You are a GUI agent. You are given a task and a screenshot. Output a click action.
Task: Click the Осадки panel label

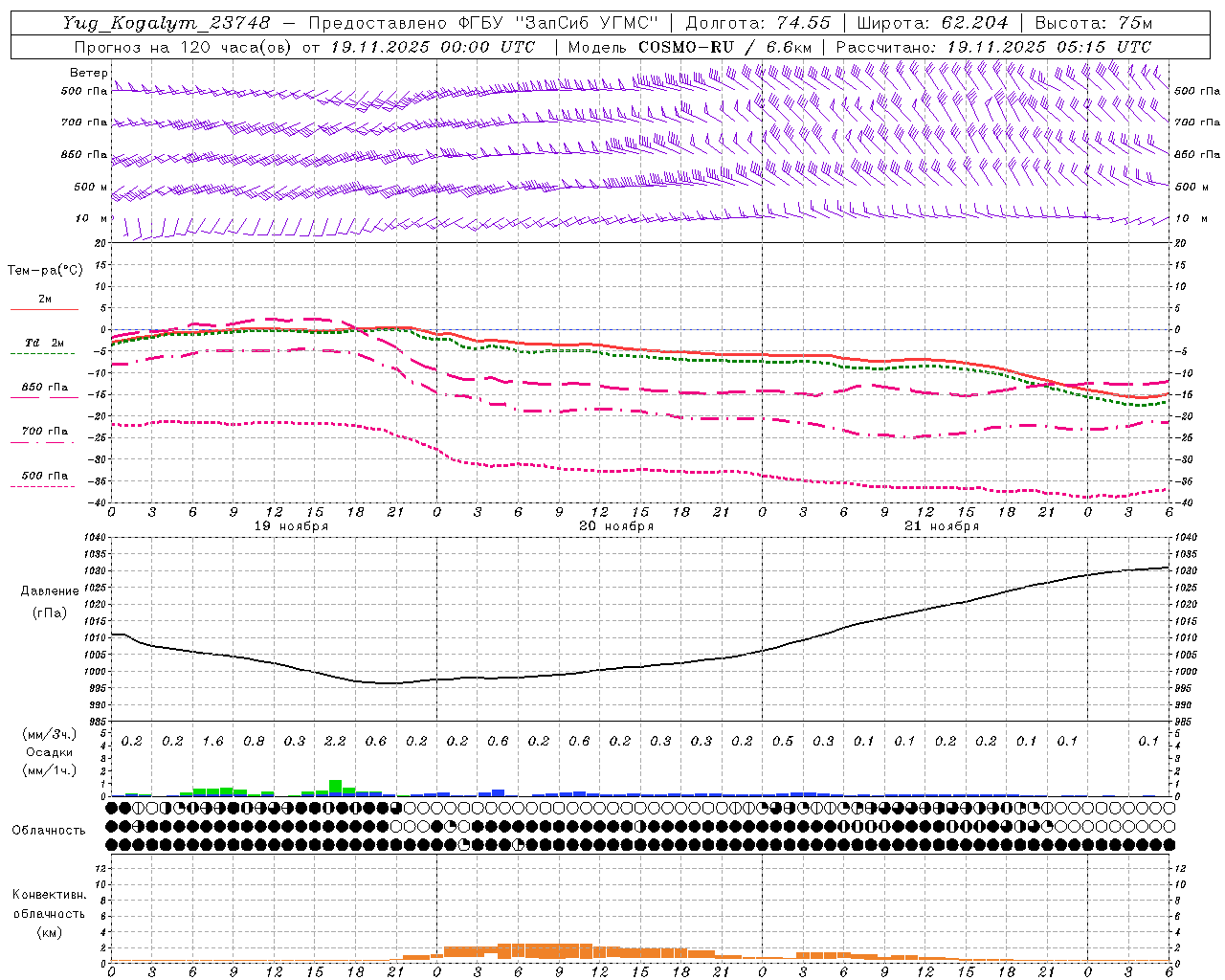point(49,752)
